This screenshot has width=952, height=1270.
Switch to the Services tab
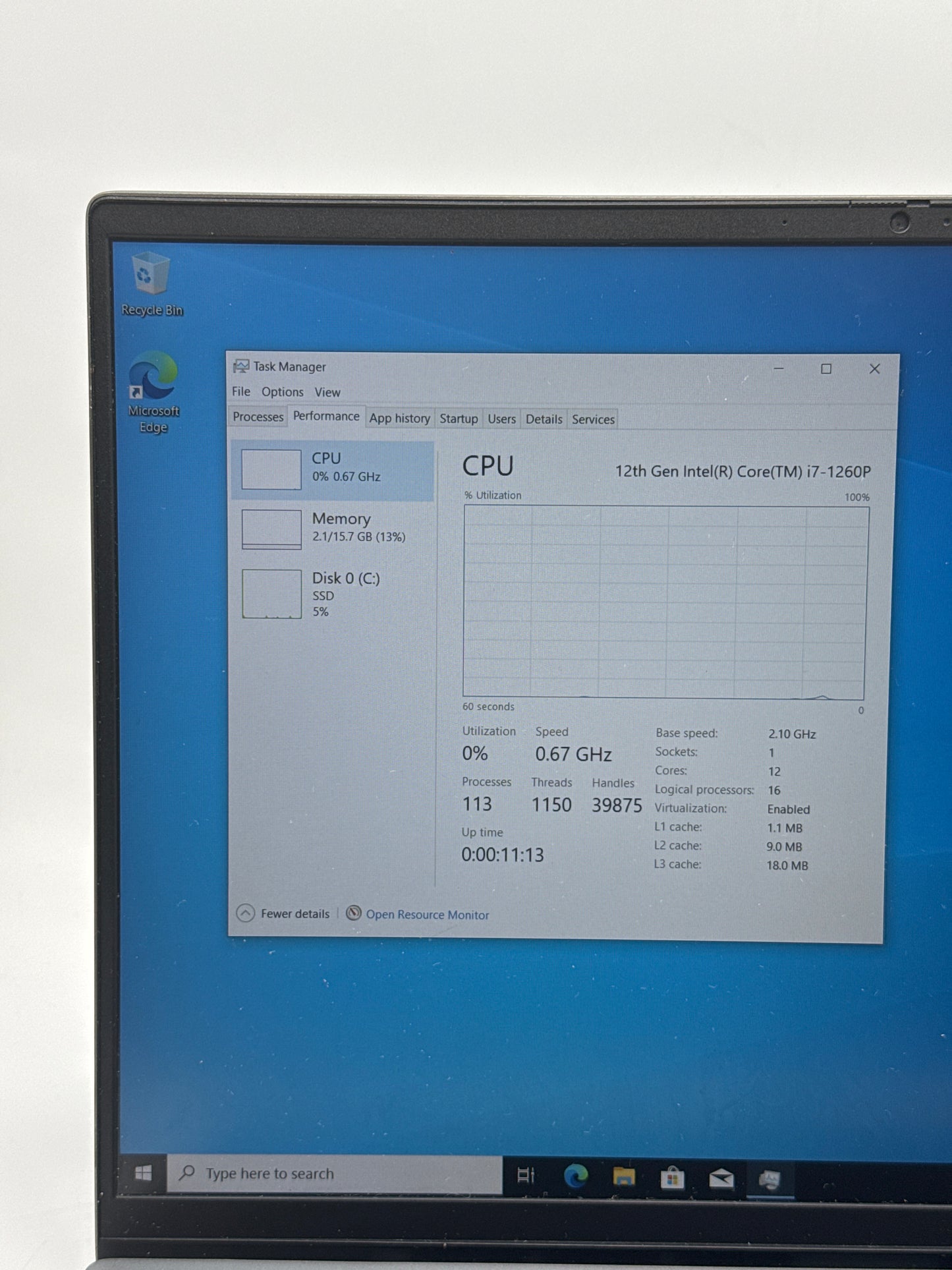(x=593, y=420)
